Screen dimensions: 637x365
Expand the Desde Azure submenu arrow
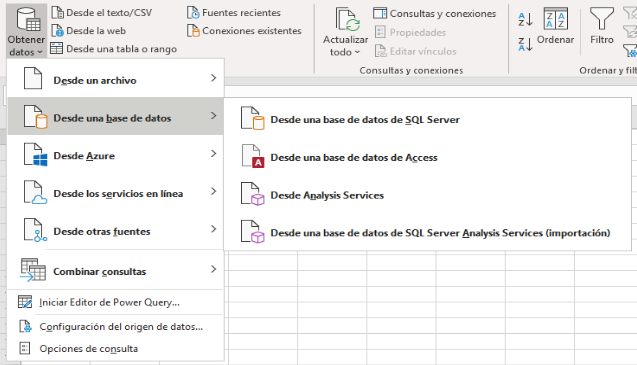(x=214, y=154)
